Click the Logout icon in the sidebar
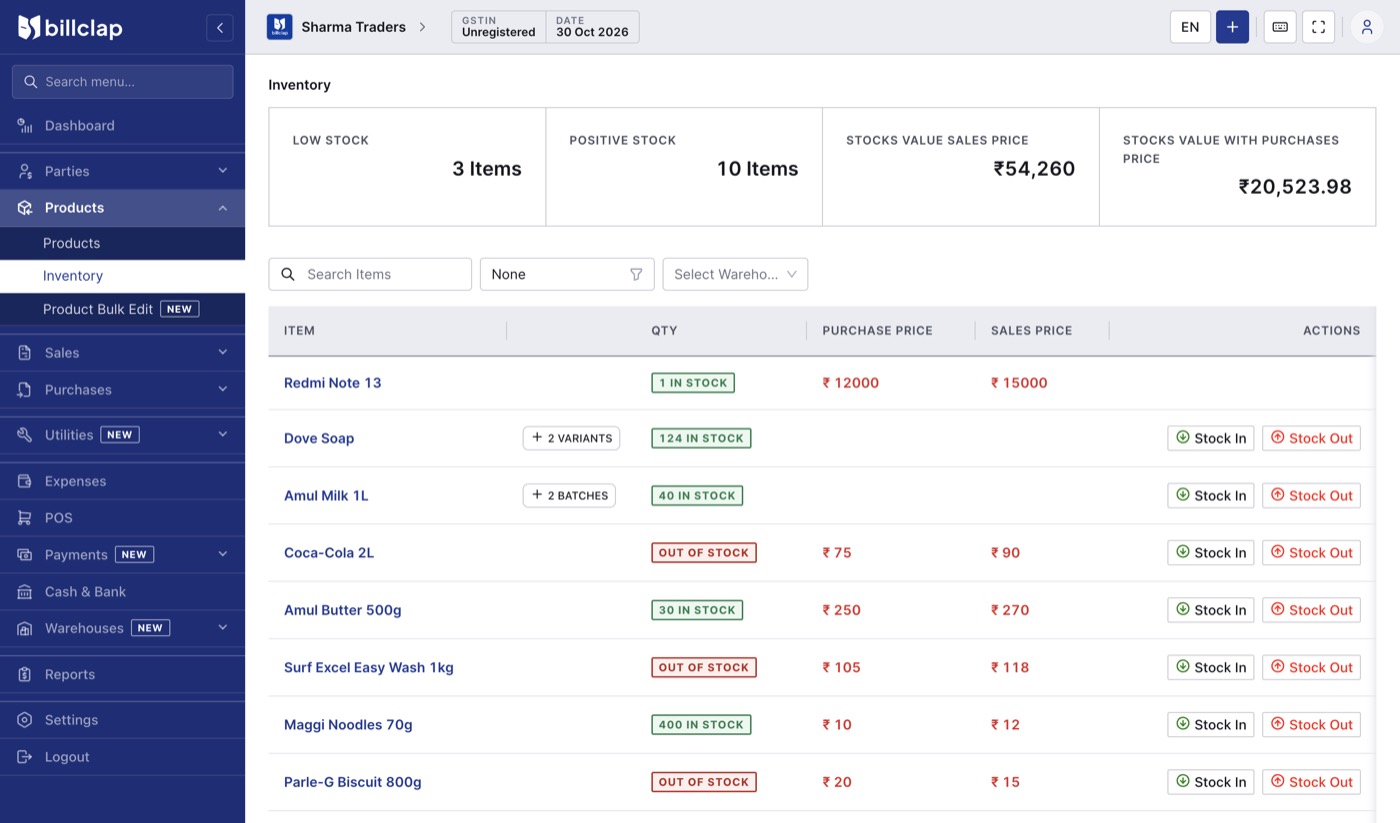 [x=25, y=757]
